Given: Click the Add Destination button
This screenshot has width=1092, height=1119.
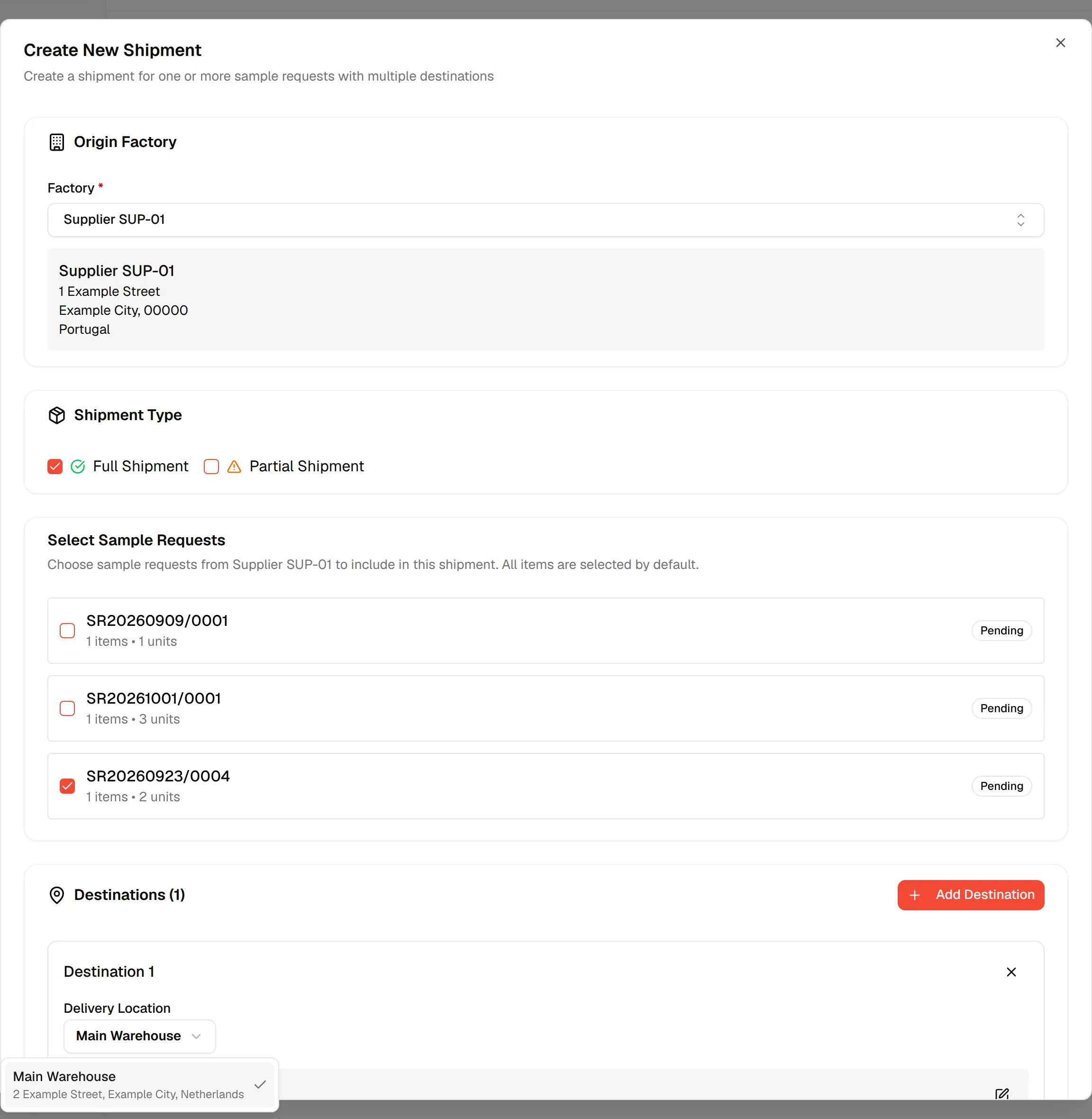Looking at the screenshot, I should [x=970, y=895].
